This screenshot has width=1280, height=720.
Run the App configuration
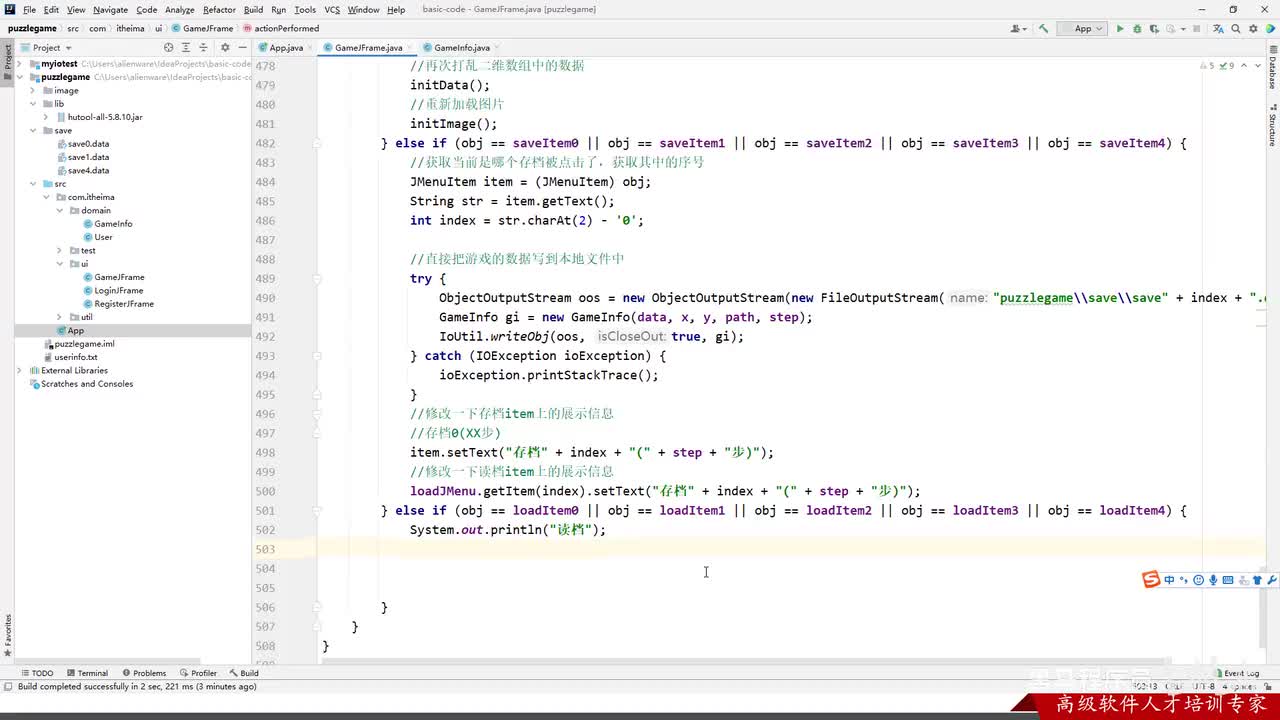tap(1120, 29)
